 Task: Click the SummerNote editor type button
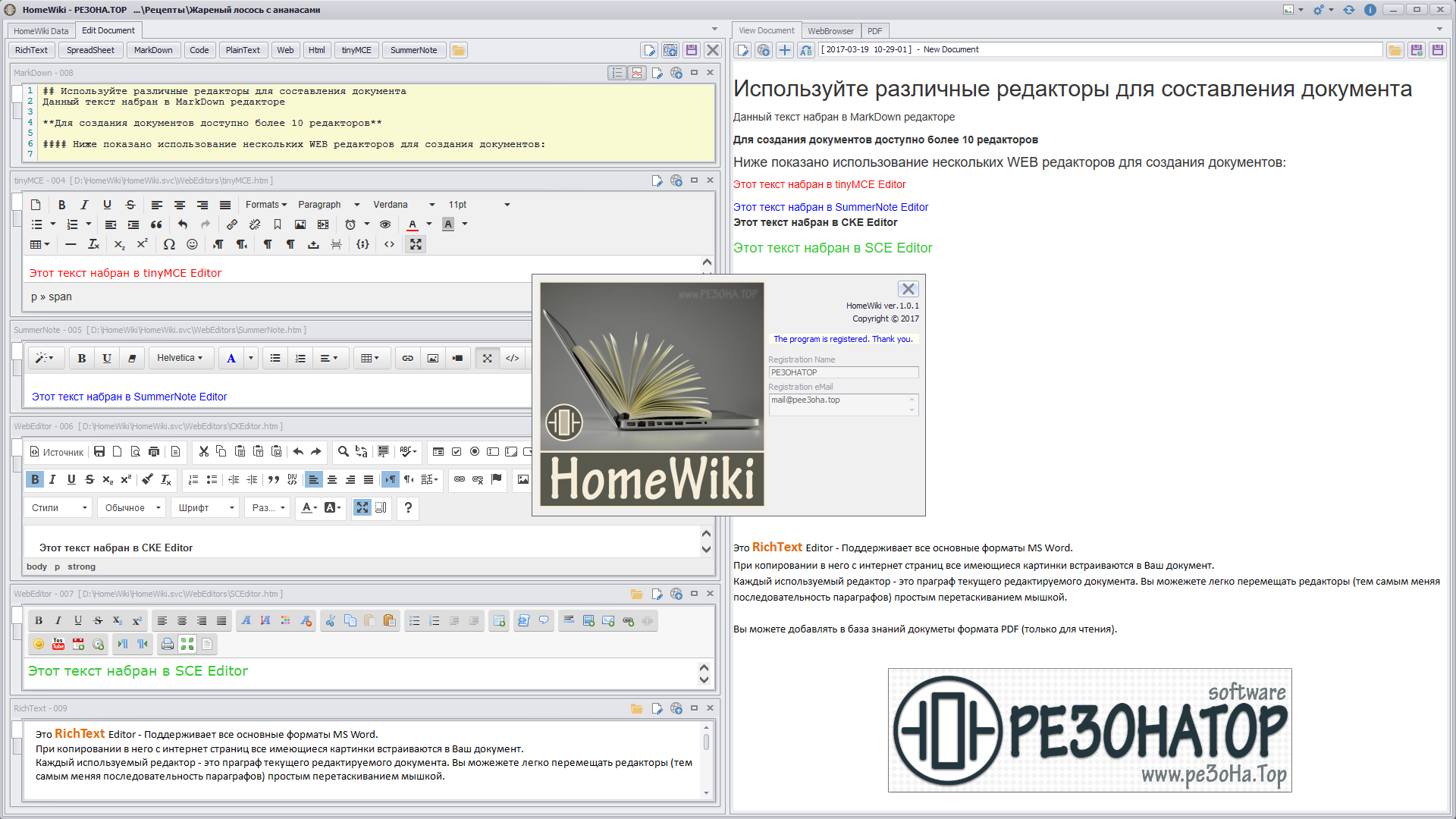pos(414,50)
